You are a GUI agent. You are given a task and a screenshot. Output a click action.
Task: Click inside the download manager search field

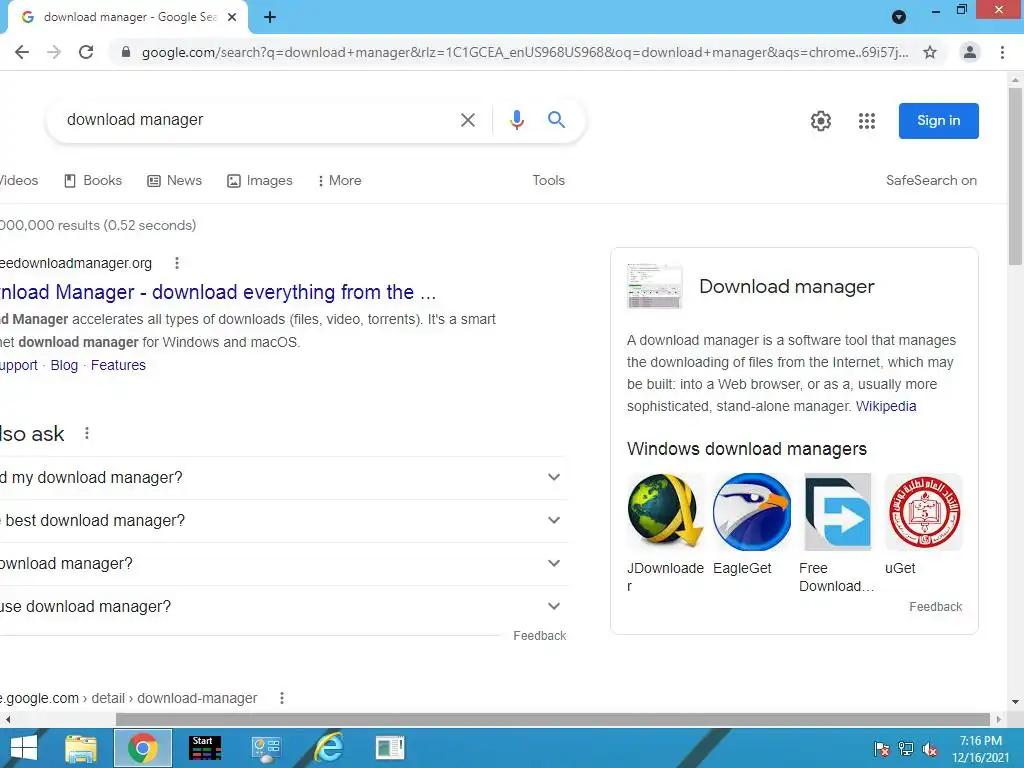(255, 120)
